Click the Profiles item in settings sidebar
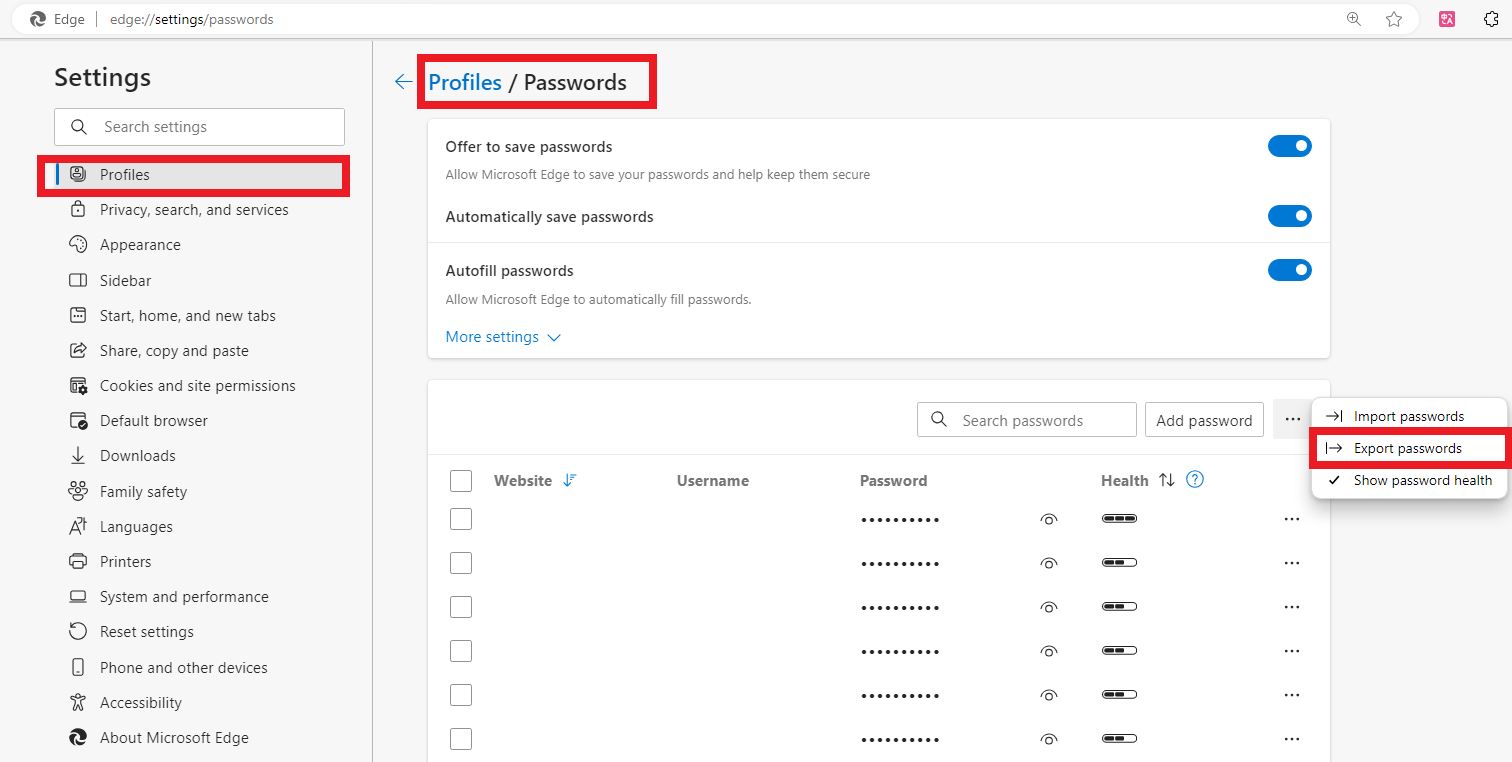 pos(194,175)
